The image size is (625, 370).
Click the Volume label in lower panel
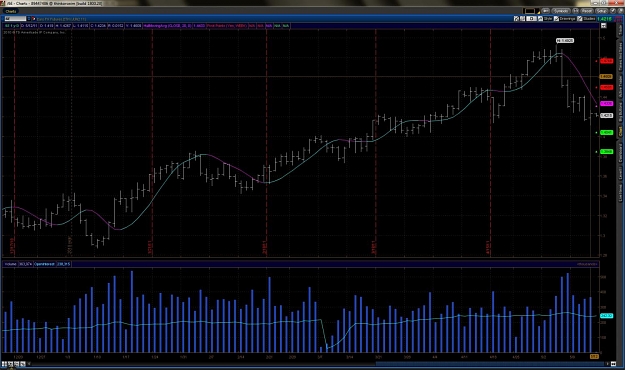pyautogui.click(x=10, y=264)
